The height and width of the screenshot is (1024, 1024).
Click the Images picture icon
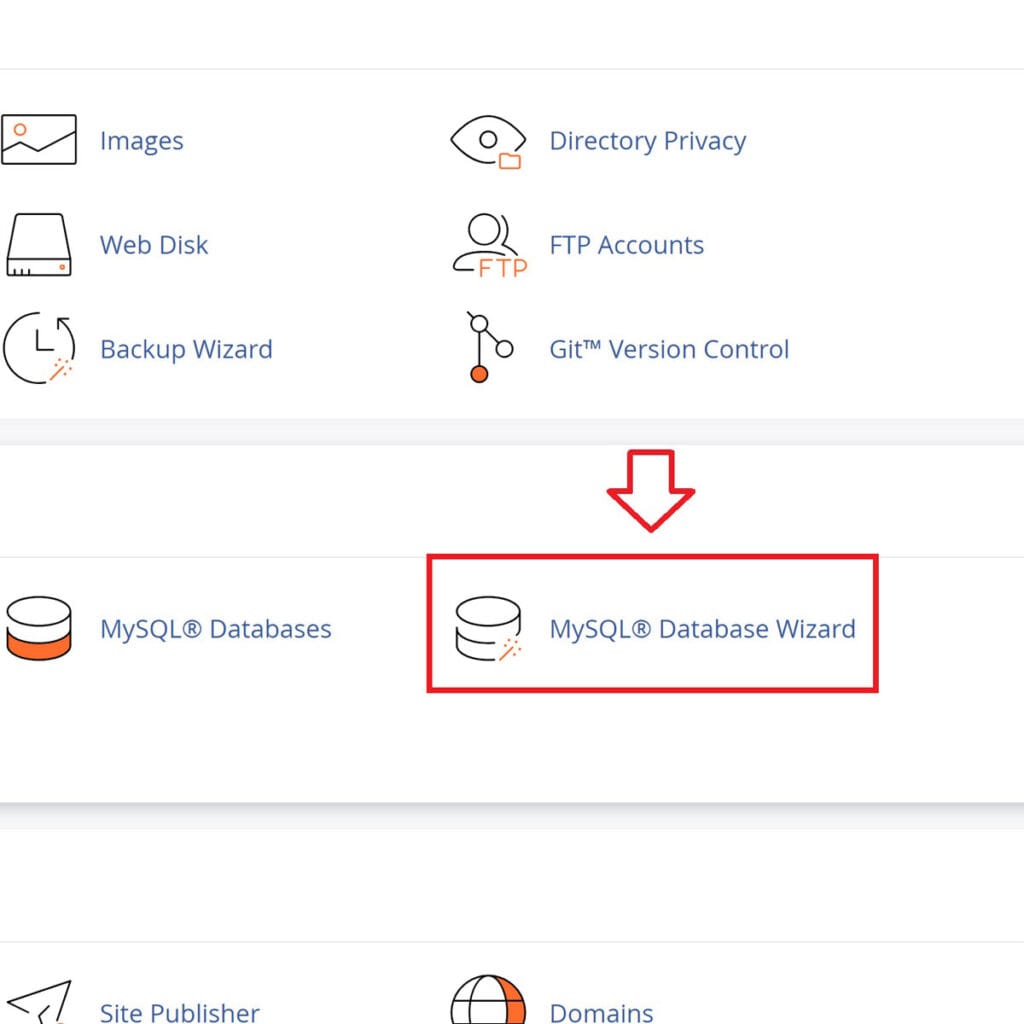point(39,140)
